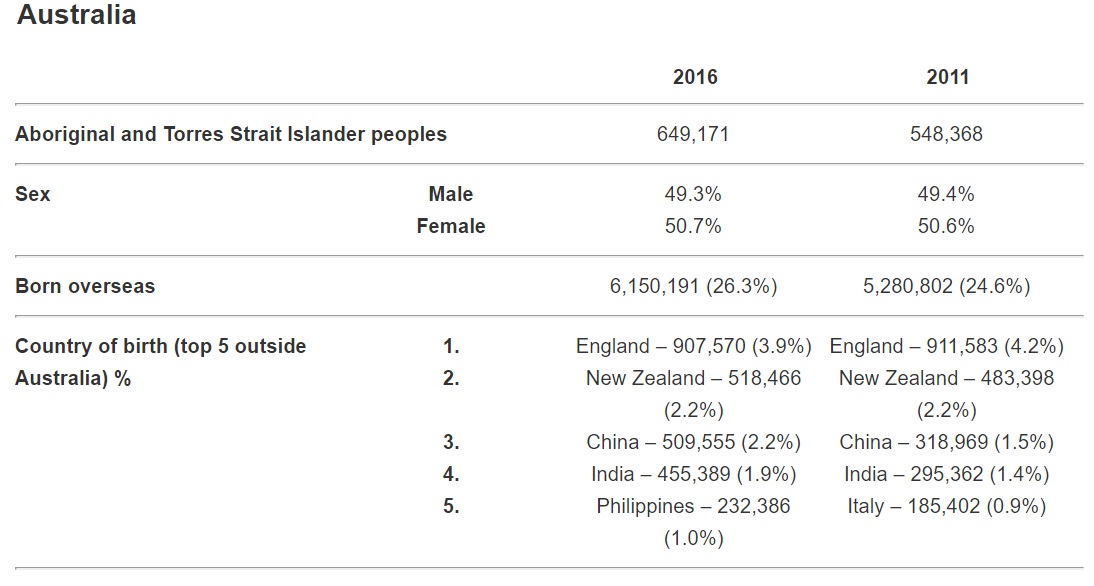
Task: Click the England – 907,570 (3.9%) entry
Action: 693,346
